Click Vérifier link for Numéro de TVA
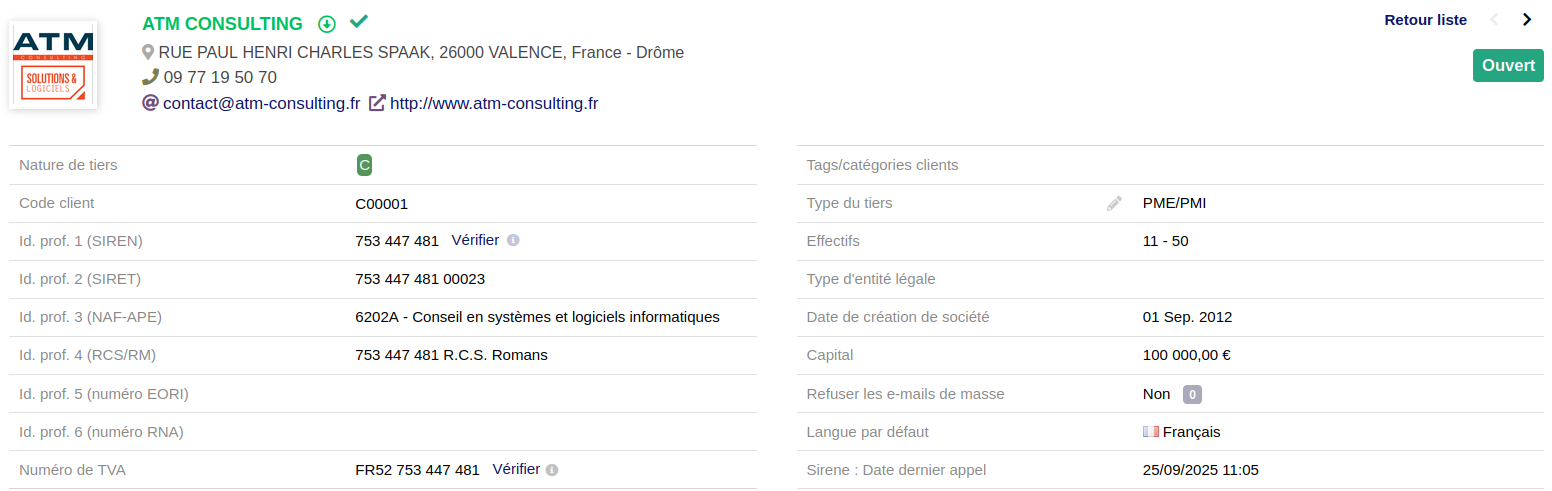 coord(516,469)
